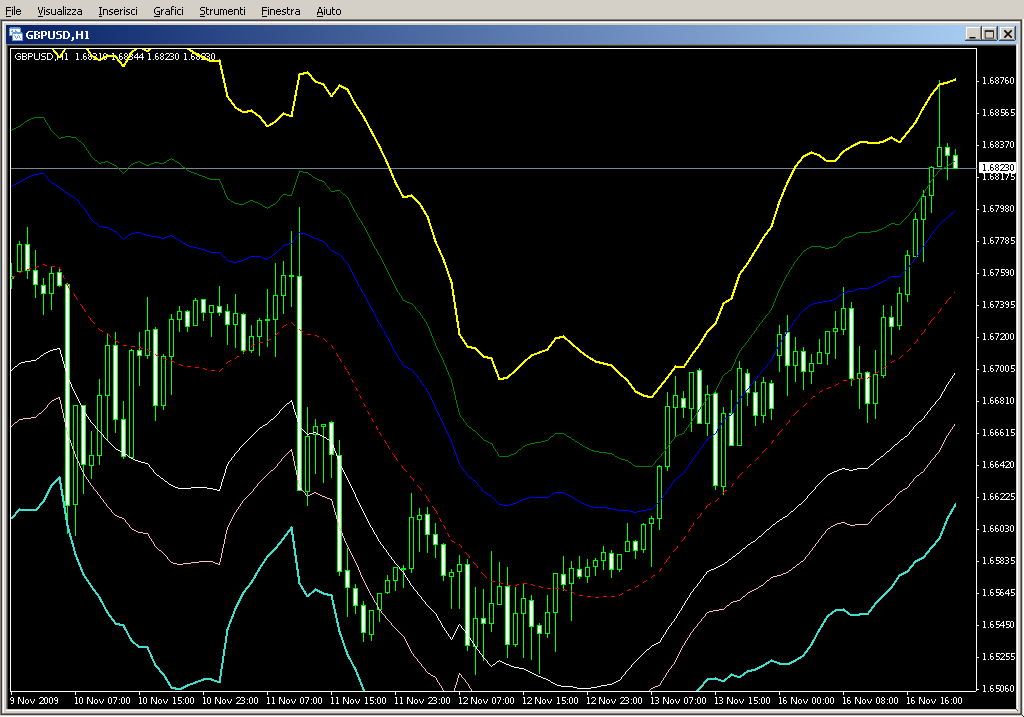Click the 10 Nov 23:00 time label

point(230,701)
